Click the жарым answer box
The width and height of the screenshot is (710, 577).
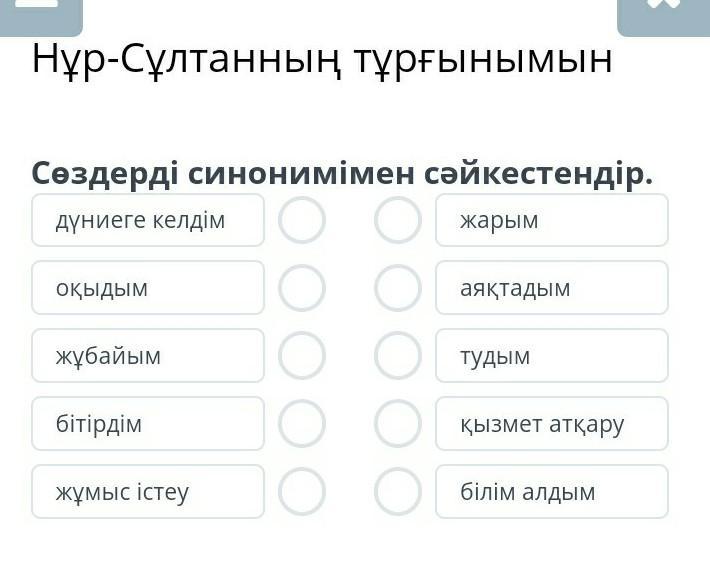tap(552, 220)
